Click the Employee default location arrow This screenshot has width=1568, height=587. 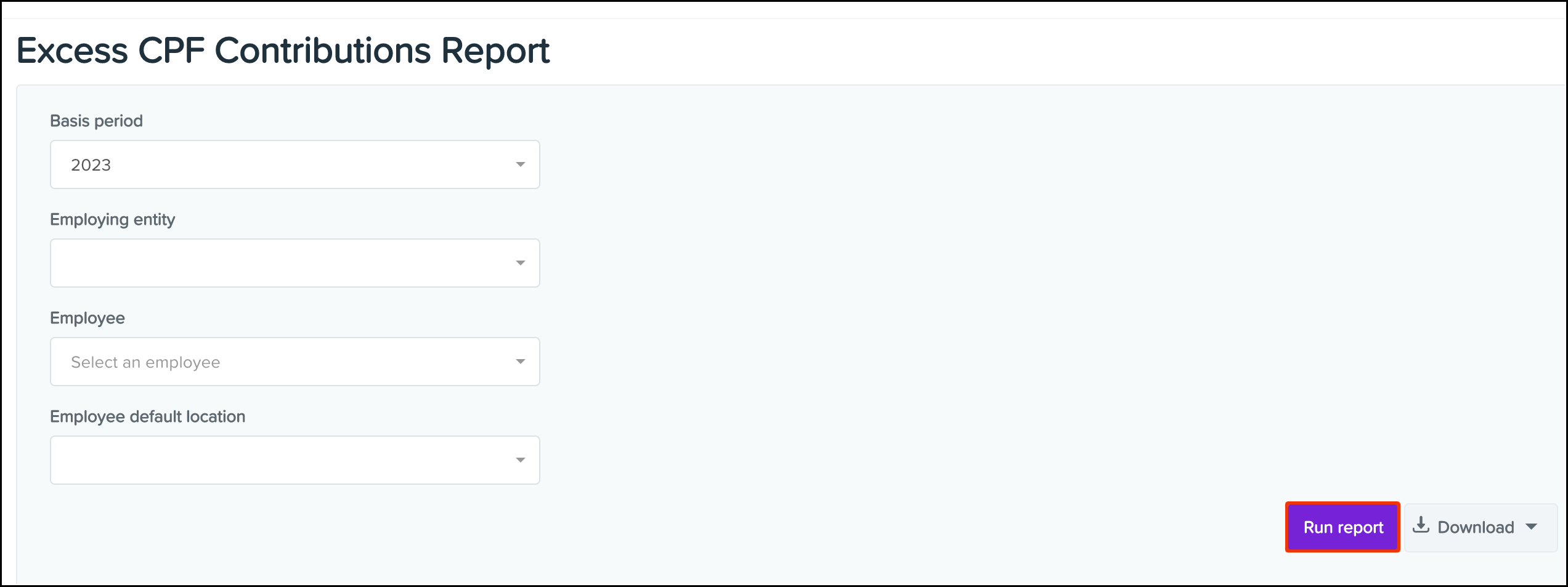521,460
